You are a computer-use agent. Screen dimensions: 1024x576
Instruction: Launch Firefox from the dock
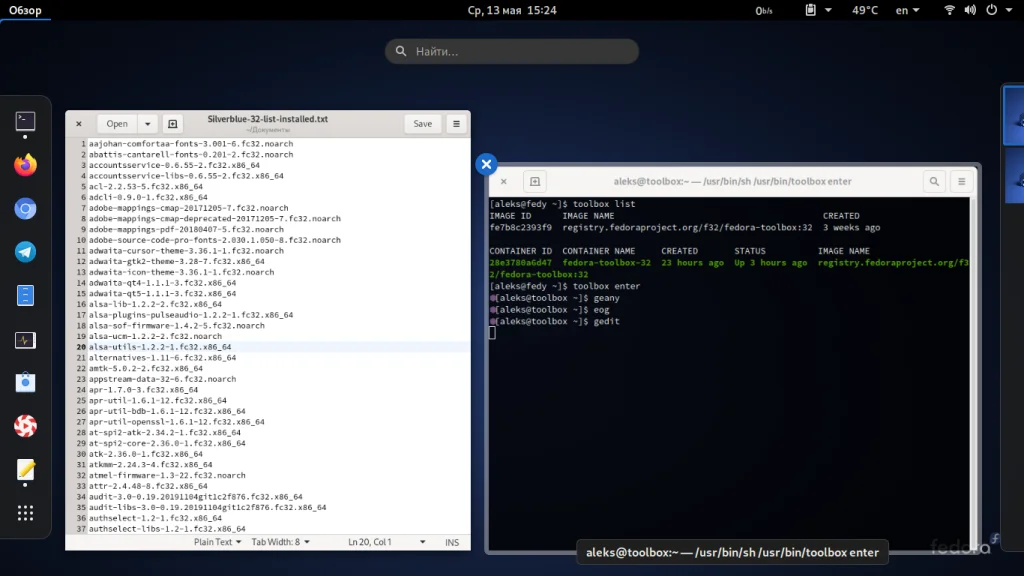click(x=26, y=165)
